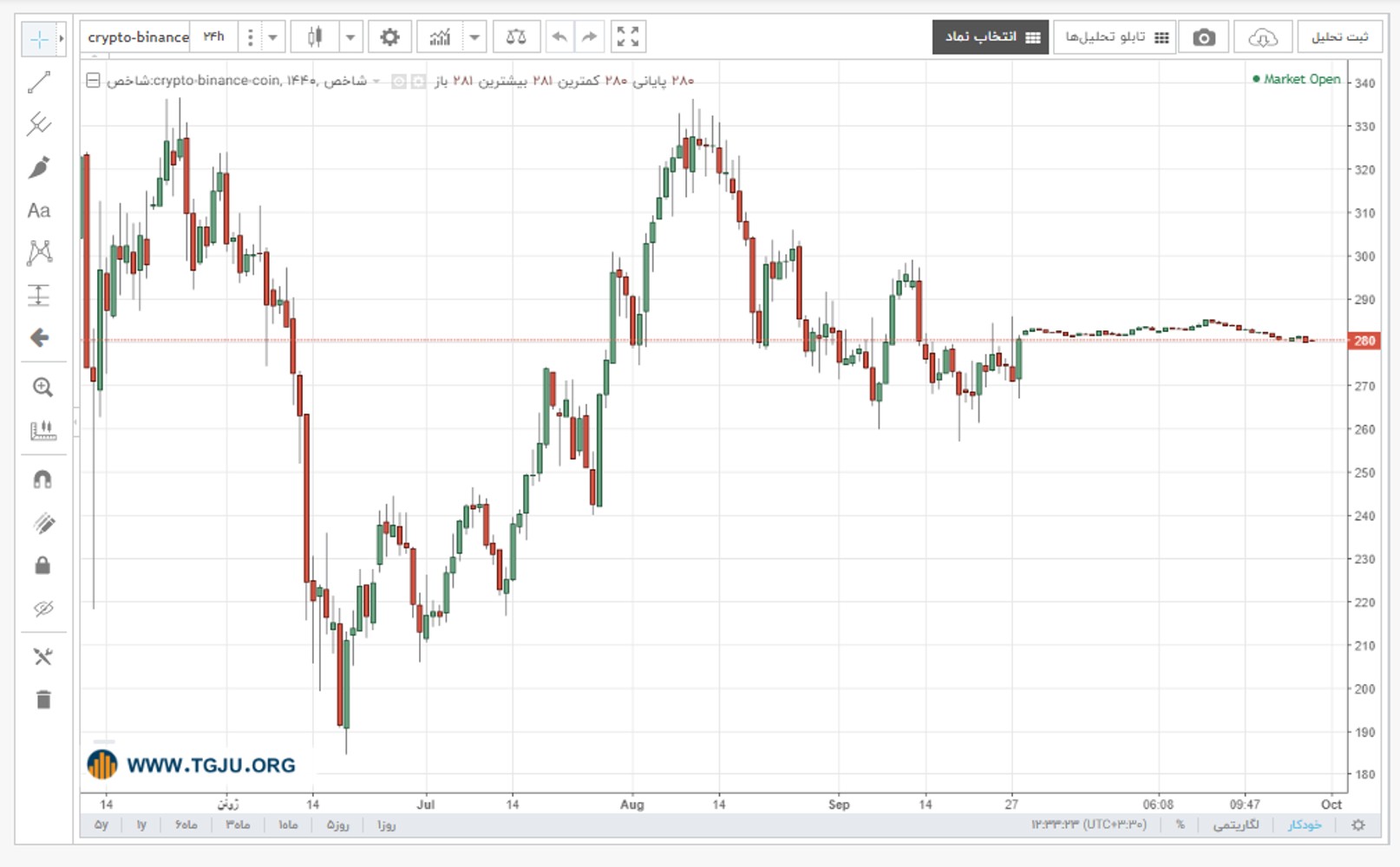This screenshot has width=1400, height=867.
Task: Take a chart snapshot with camera icon
Action: click(1204, 37)
